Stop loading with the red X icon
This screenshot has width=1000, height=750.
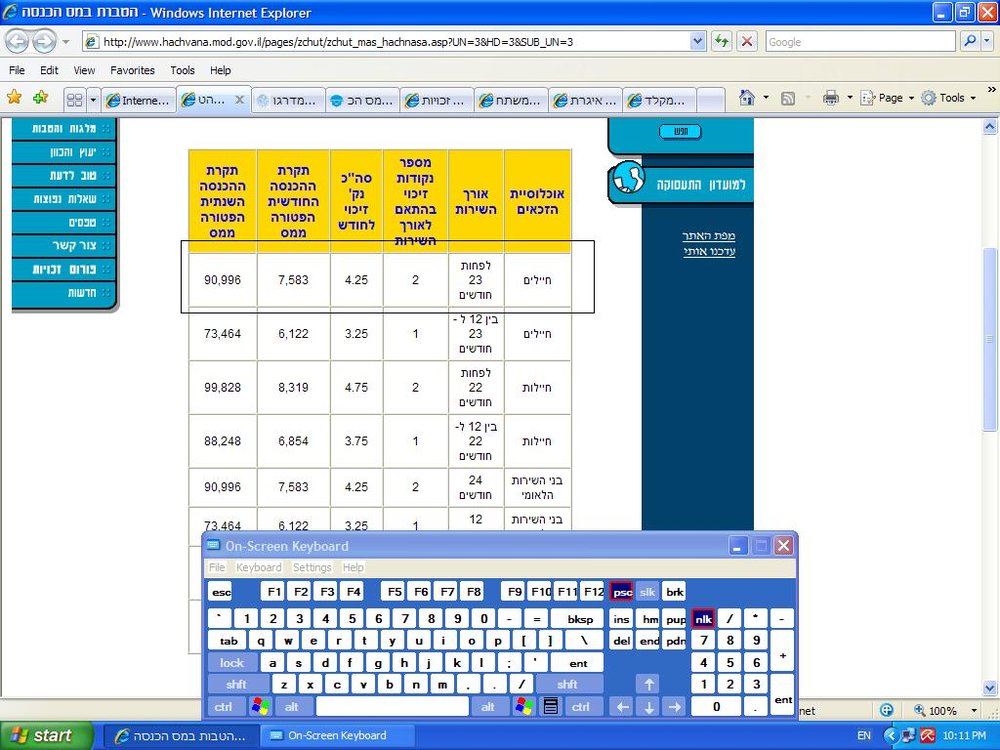[747, 42]
